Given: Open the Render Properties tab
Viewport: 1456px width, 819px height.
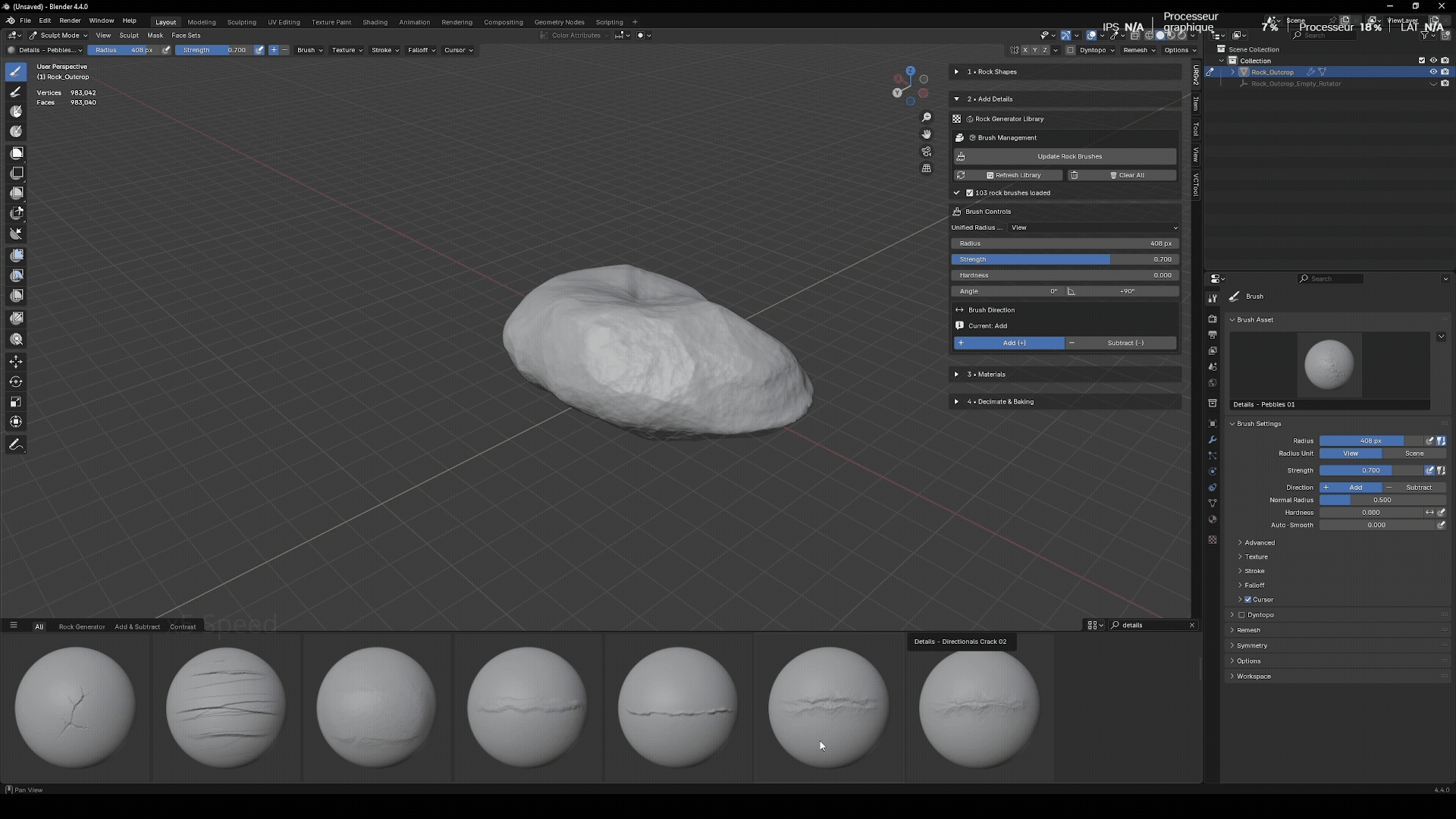Looking at the screenshot, I should (1212, 318).
